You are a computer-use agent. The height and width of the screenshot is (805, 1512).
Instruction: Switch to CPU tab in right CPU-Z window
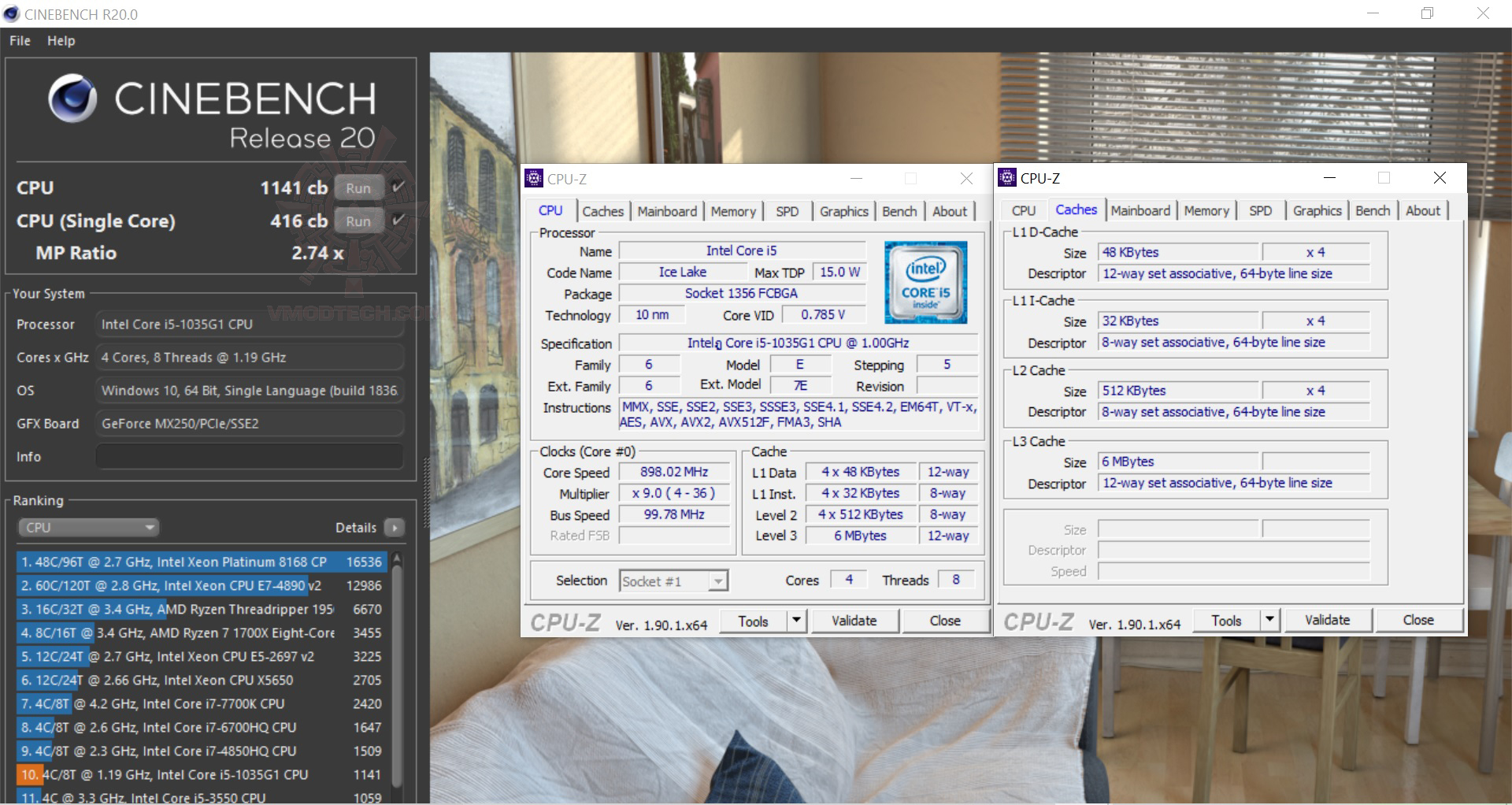pos(1024,211)
